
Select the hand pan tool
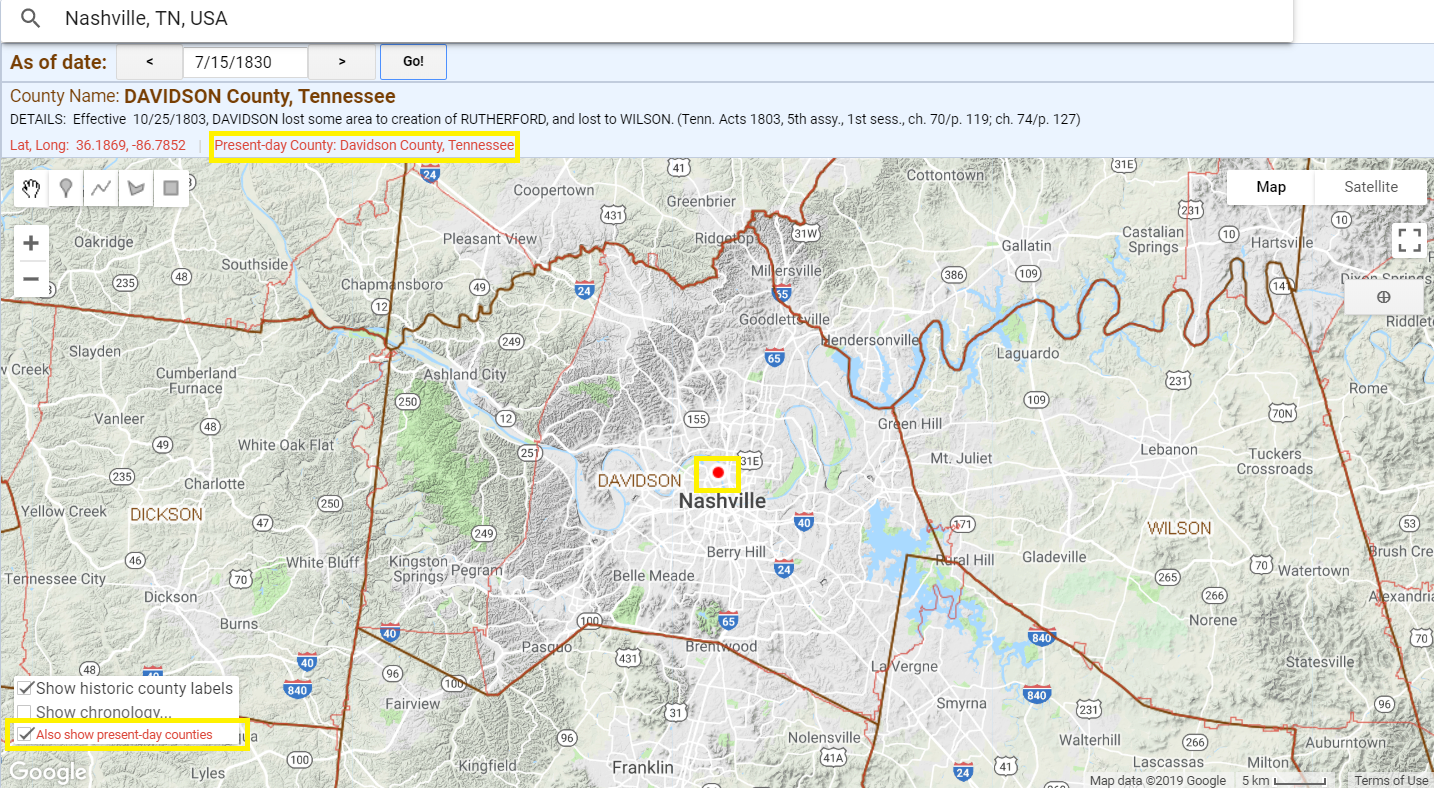point(30,187)
